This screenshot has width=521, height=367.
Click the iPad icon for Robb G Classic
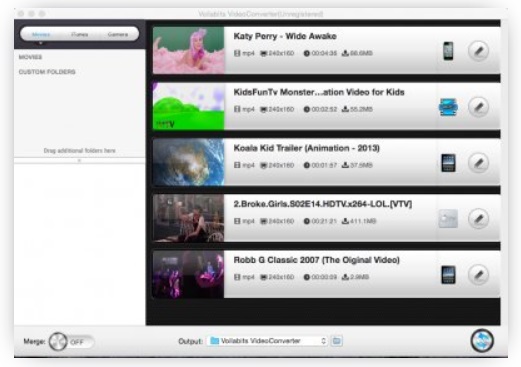(448, 275)
